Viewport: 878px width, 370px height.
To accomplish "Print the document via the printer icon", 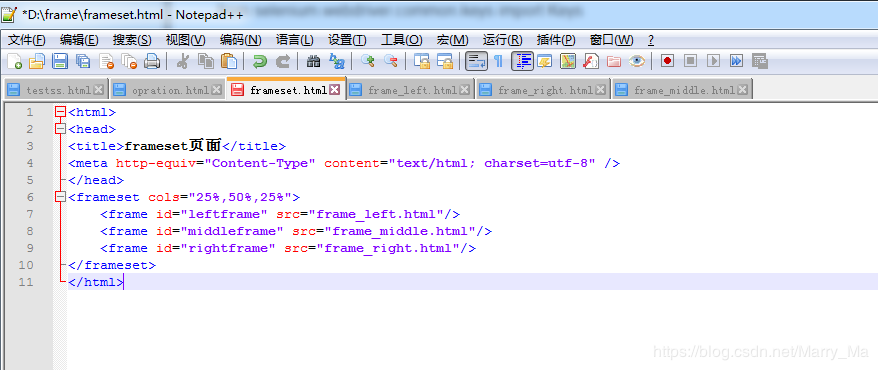I will click(x=152, y=61).
